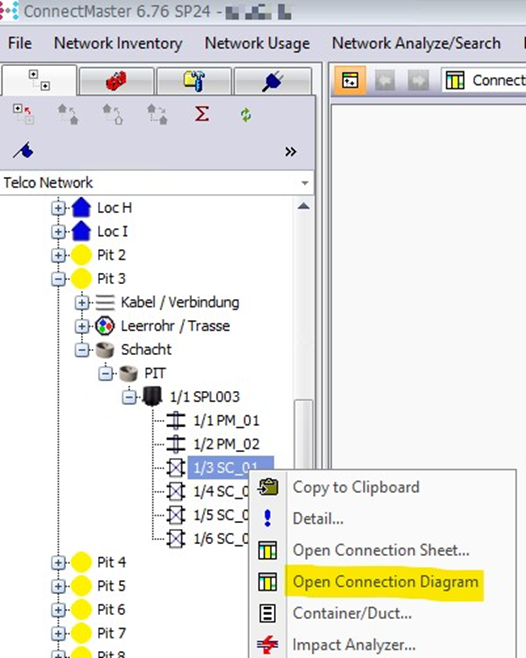Screen dimensions: 526x658
Task: Click the tree scrollbar up arrow
Action: click(304, 206)
